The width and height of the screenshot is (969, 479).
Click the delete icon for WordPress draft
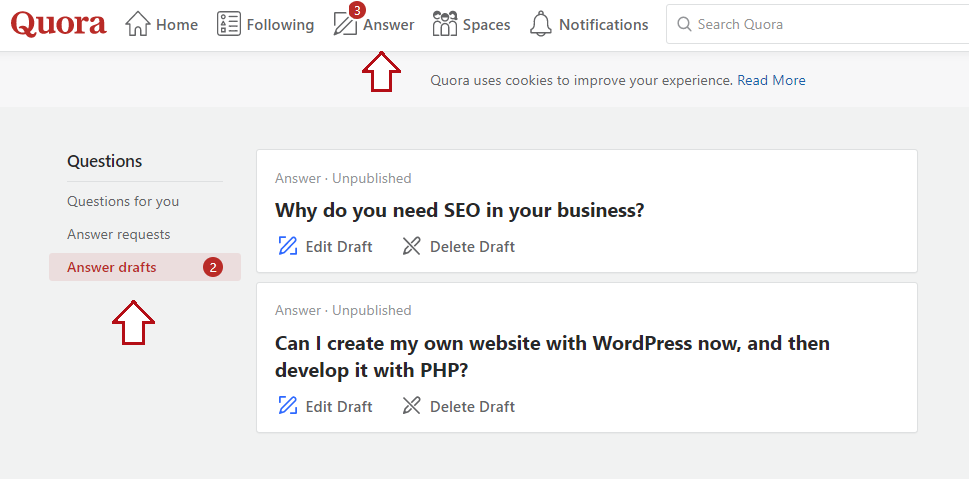[x=411, y=406]
